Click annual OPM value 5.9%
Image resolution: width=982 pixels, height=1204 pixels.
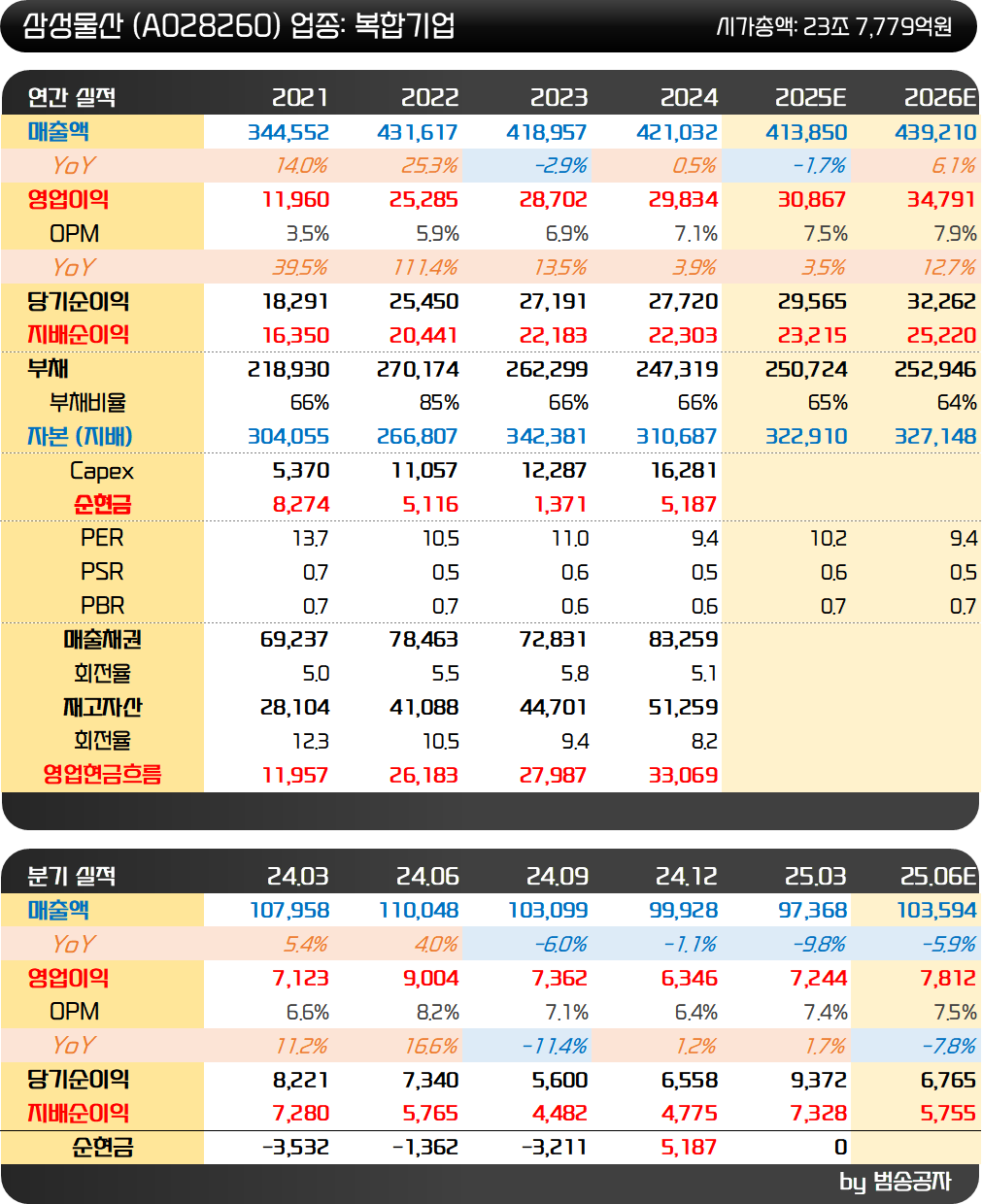point(437,234)
